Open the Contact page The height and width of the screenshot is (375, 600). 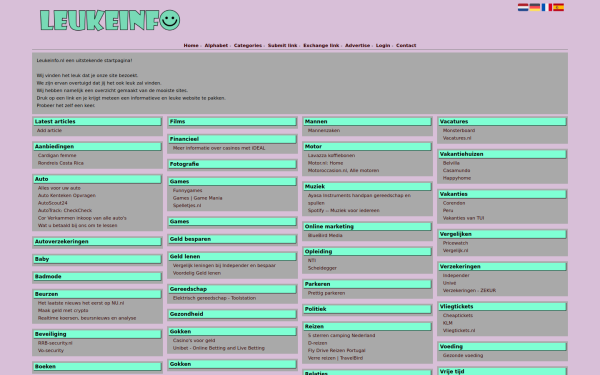406,46
